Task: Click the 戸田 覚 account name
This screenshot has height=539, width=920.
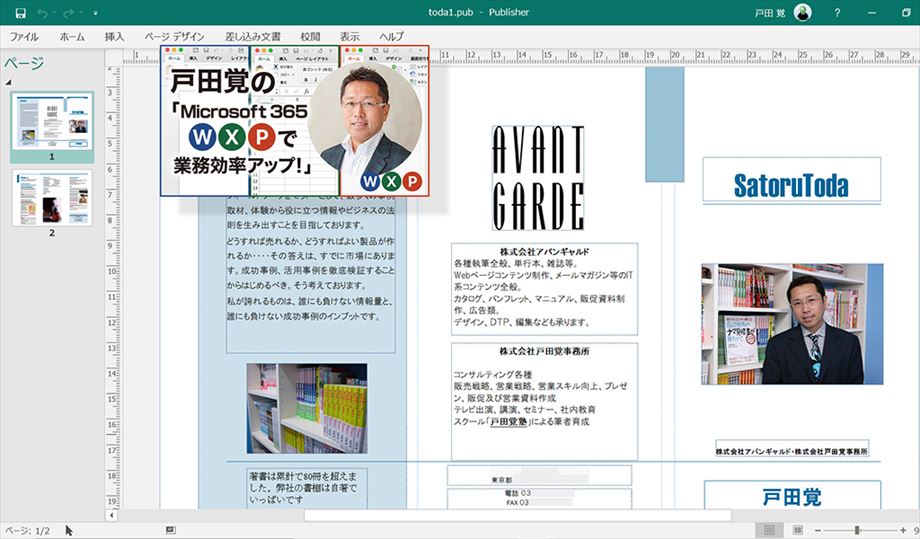Action: pyautogui.click(x=769, y=12)
